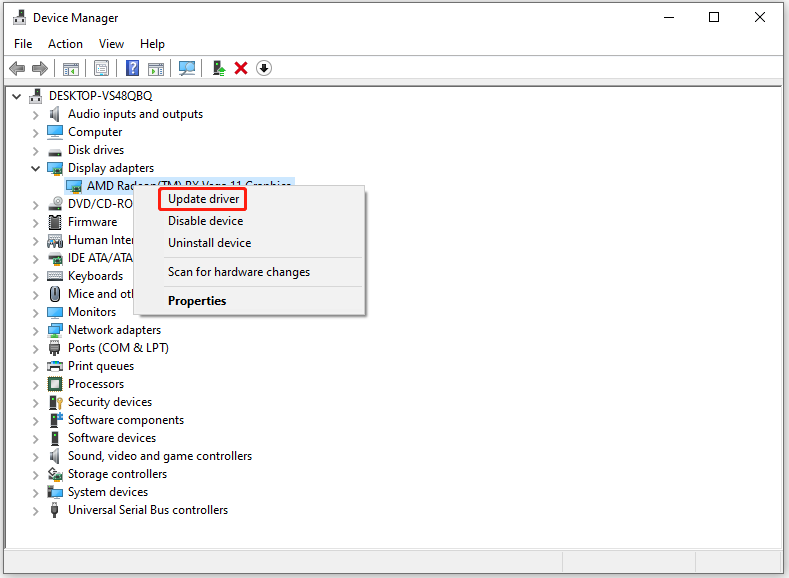Expand the System devices category
Image resolution: width=789 pixels, height=578 pixels.
click(35, 492)
